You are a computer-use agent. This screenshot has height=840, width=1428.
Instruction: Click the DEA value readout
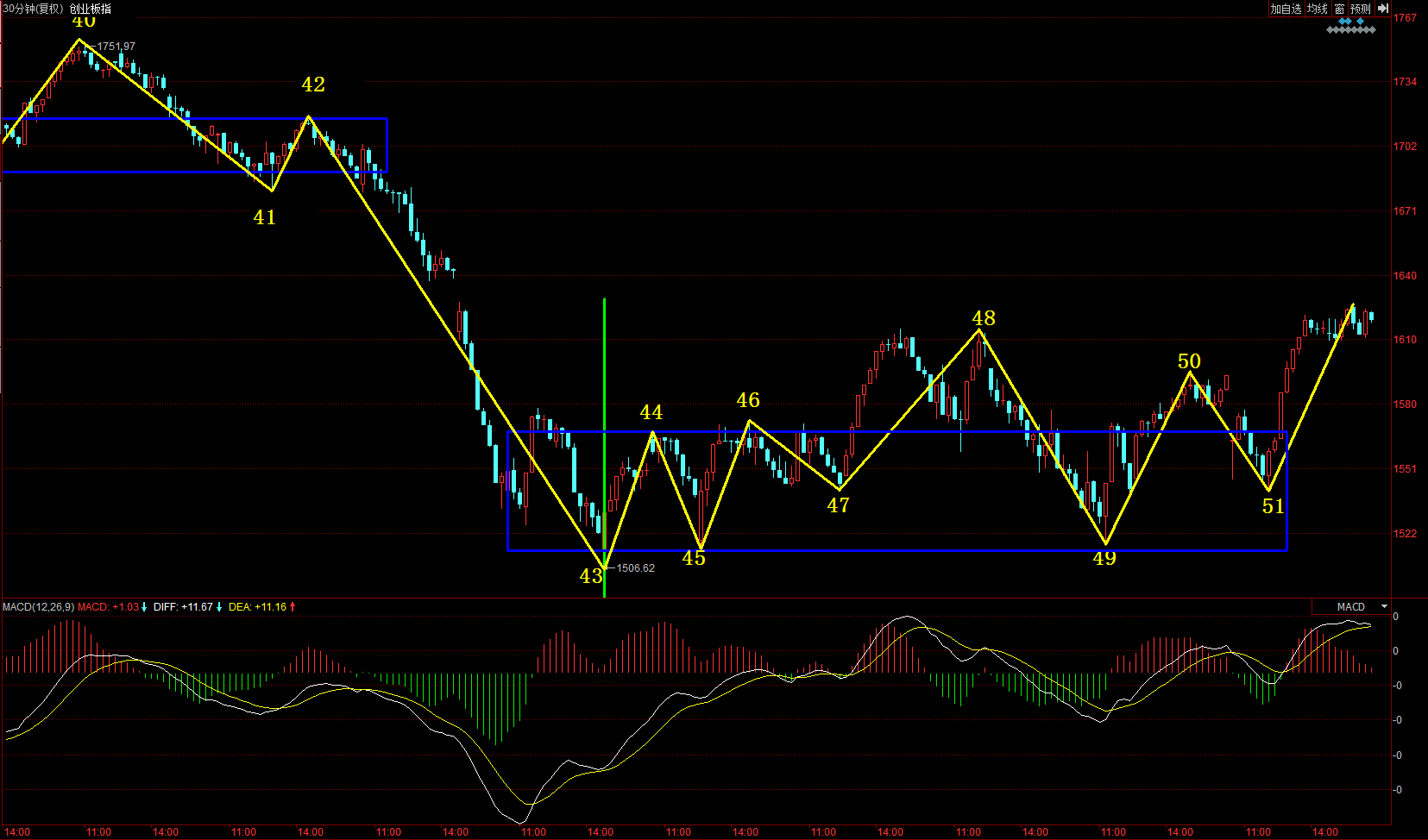point(257,607)
